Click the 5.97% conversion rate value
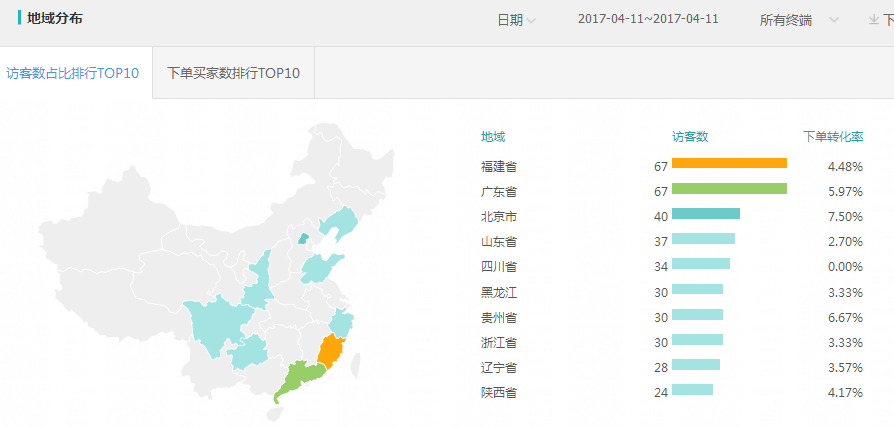The height and width of the screenshot is (427, 894). [x=845, y=192]
